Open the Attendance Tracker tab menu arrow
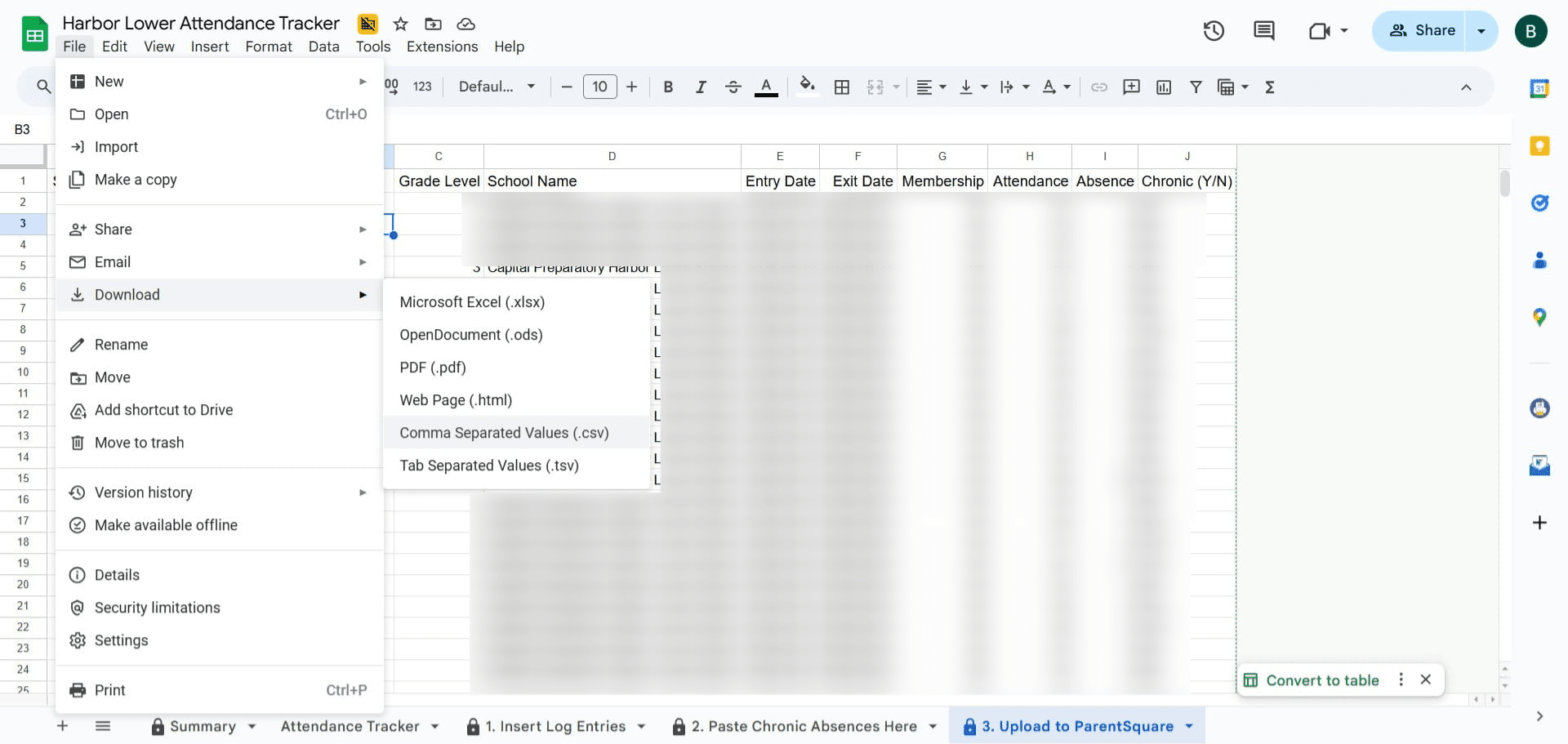1568x744 pixels. 435,726
